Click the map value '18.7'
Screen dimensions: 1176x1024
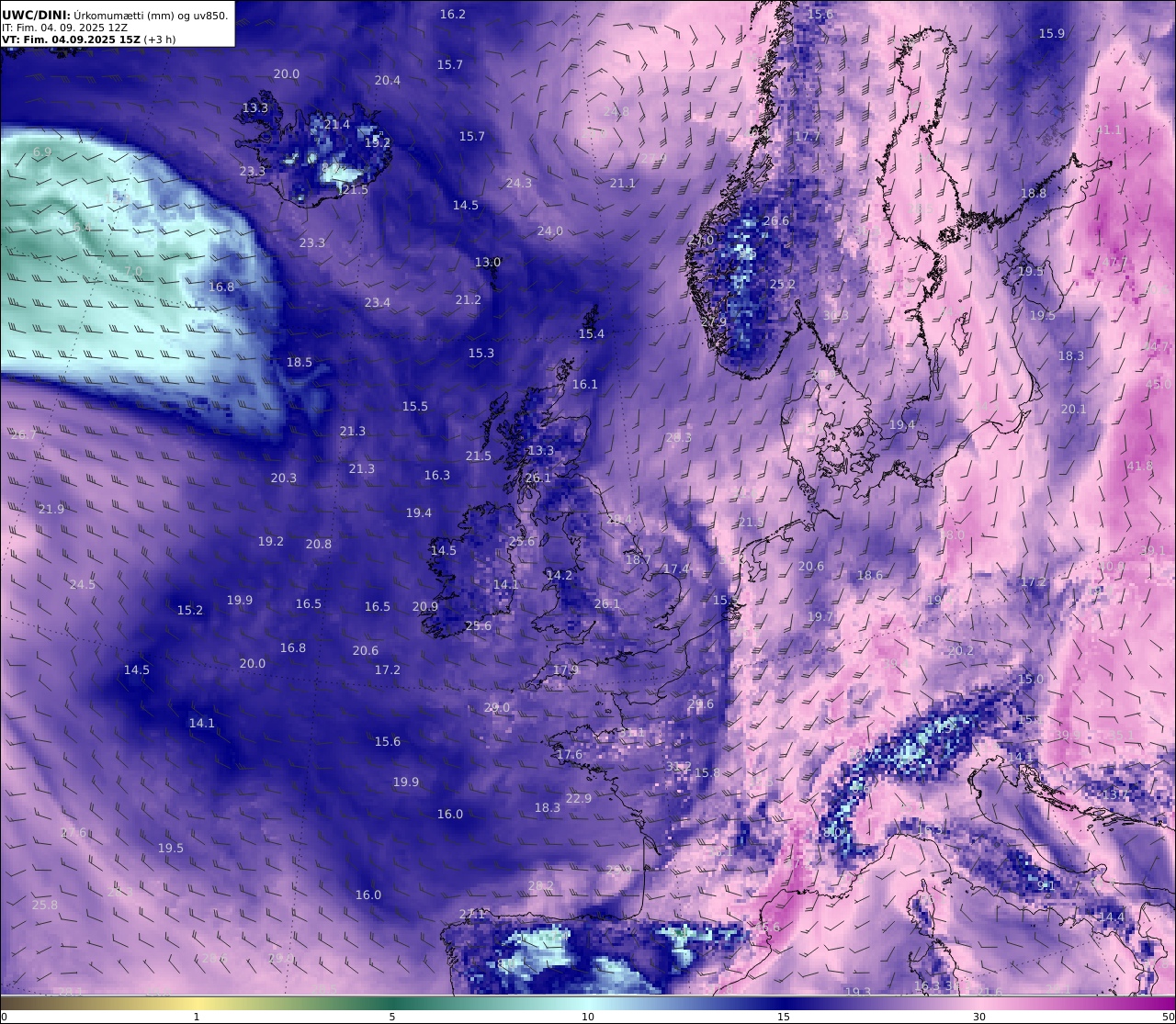[x=638, y=559]
